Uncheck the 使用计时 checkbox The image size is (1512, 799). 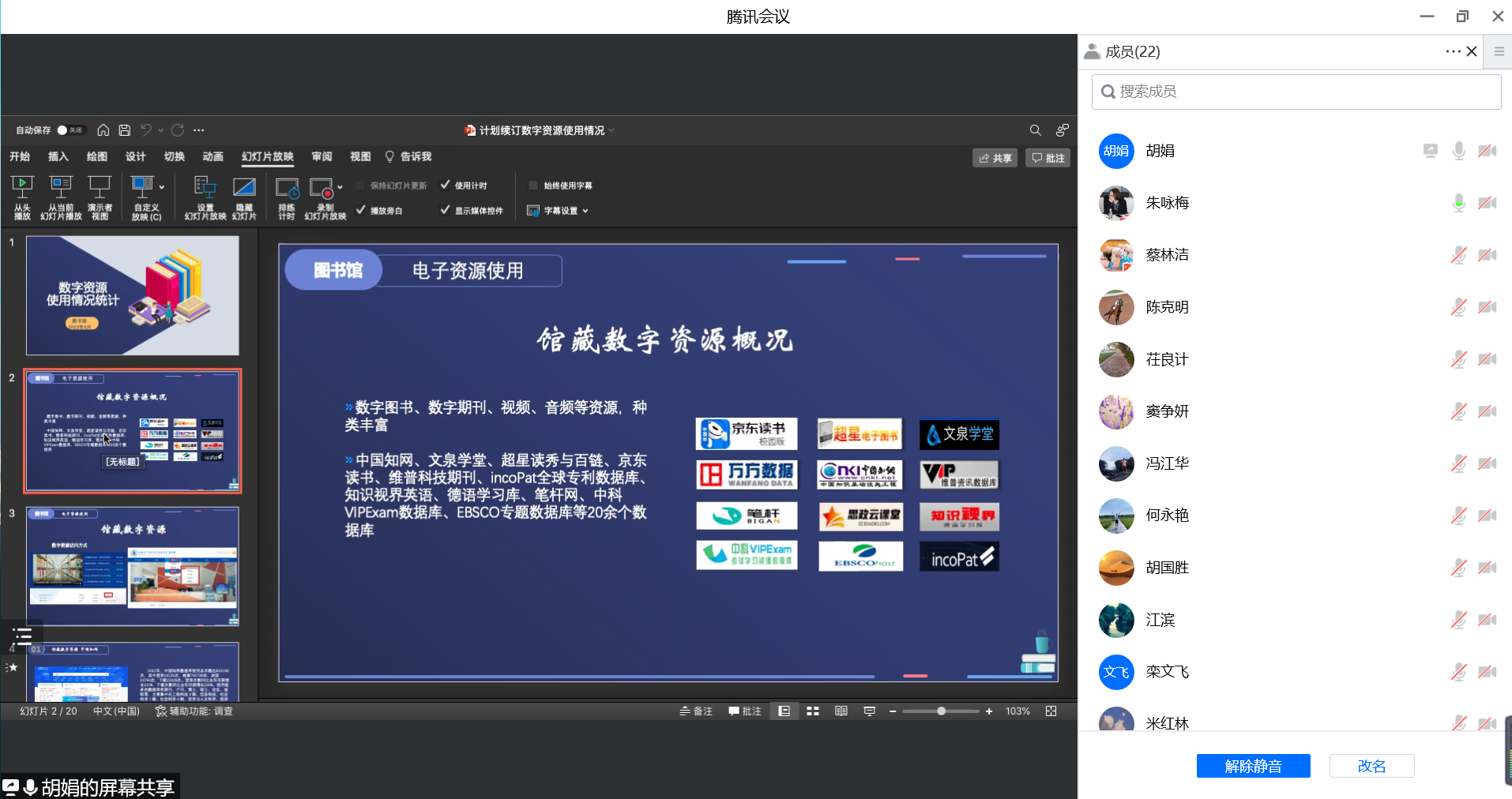(446, 186)
